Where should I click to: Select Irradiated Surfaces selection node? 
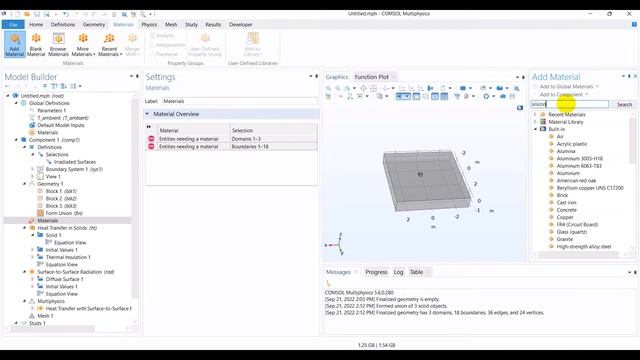75,162
